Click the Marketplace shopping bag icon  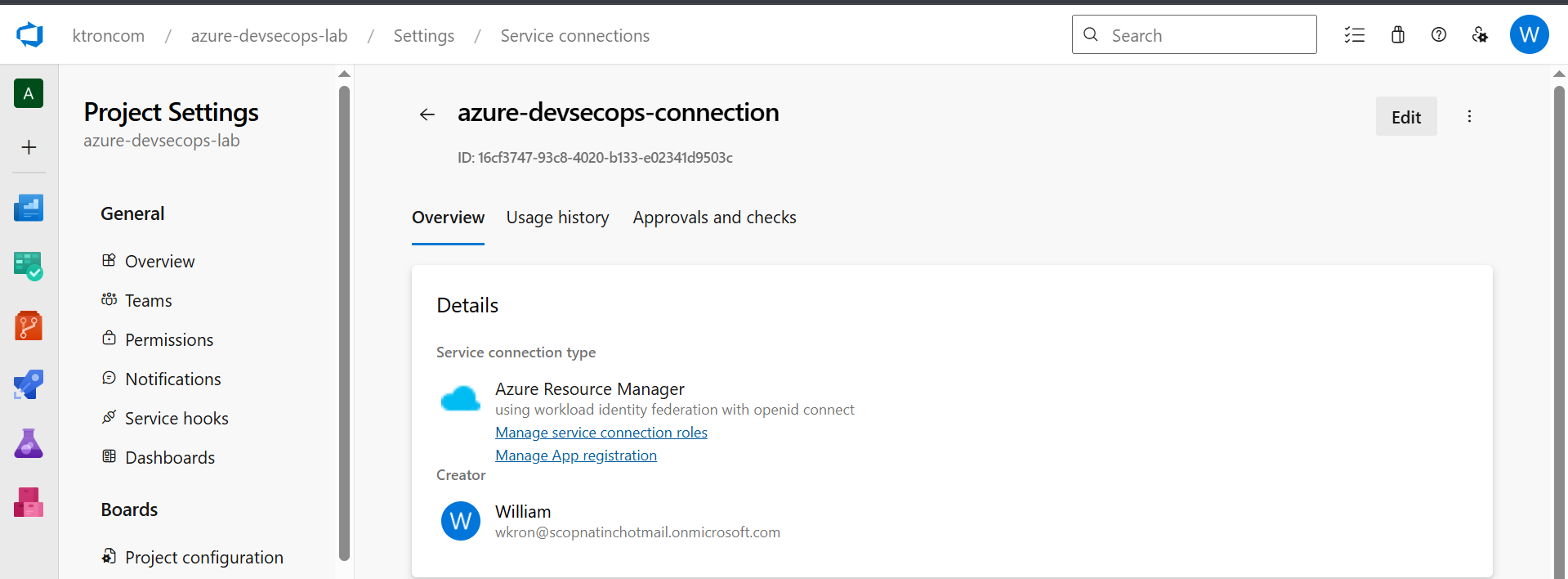click(x=1397, y=35)
